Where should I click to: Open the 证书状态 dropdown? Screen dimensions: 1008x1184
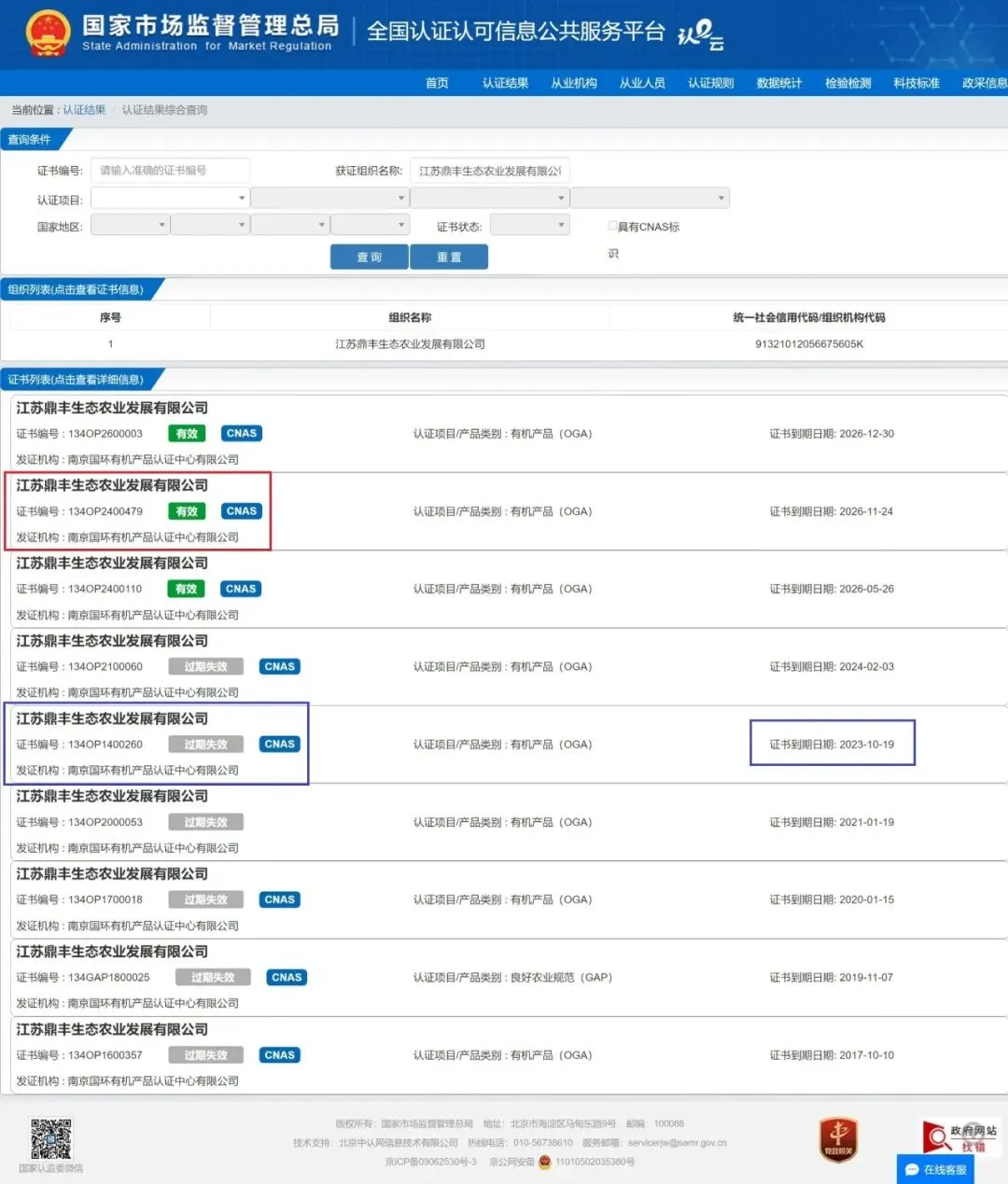click(529, 225)
